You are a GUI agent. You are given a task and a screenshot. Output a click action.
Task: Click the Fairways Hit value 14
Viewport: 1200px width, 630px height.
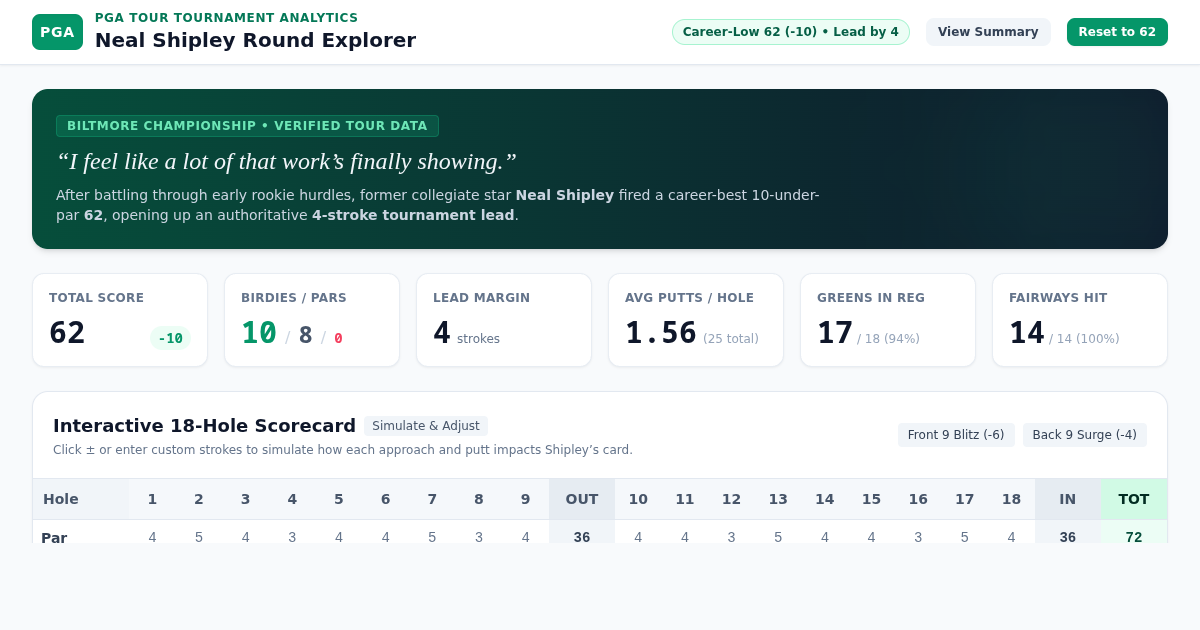[x=1027, y=333]
